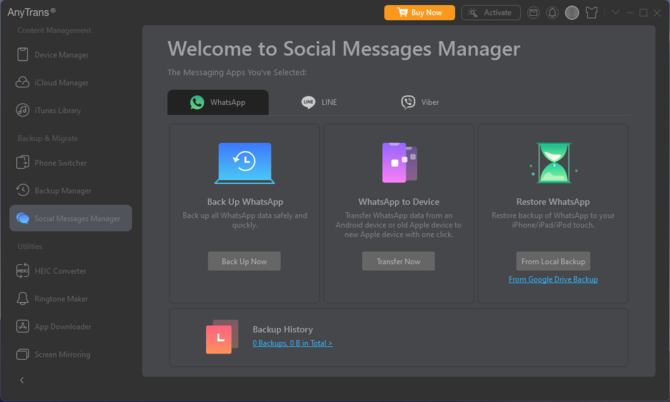Screen dimensions: 670x402
Task: Select iCloud Manager in the sidebar
Action: coord(71,82)
